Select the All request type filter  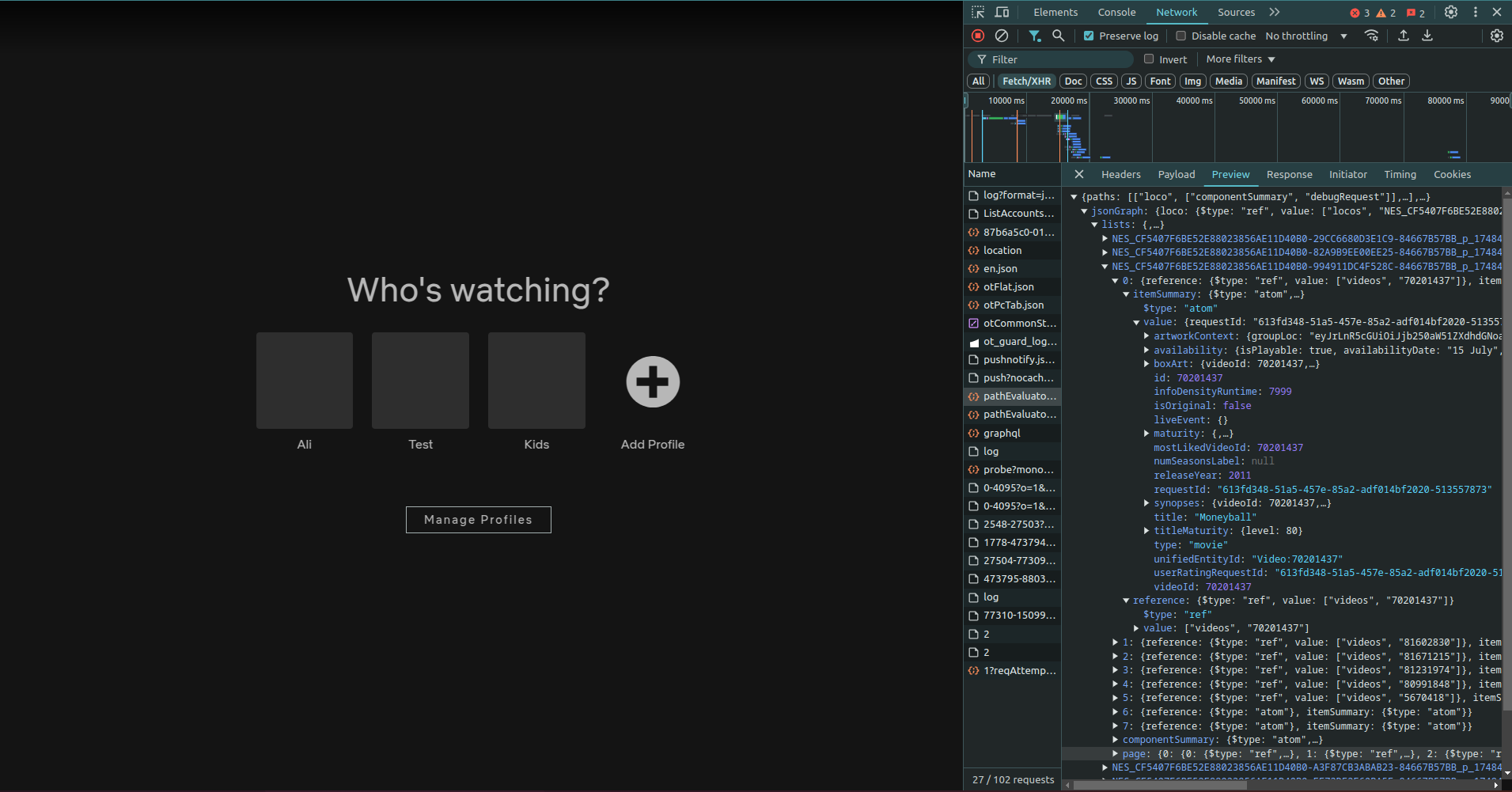[979, 81]
